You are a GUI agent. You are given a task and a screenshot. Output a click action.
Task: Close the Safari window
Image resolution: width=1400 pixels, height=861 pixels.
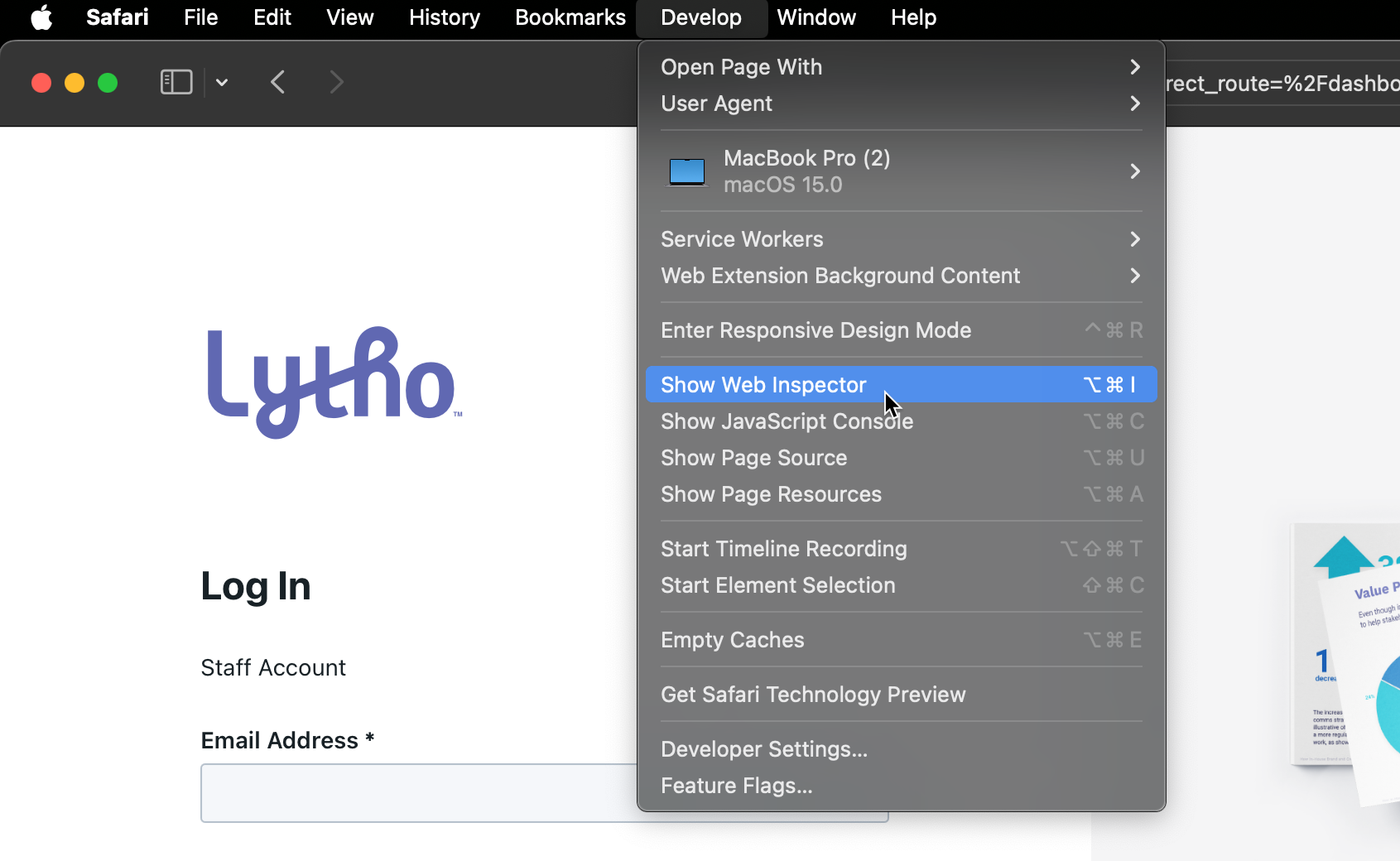[41, 83]
